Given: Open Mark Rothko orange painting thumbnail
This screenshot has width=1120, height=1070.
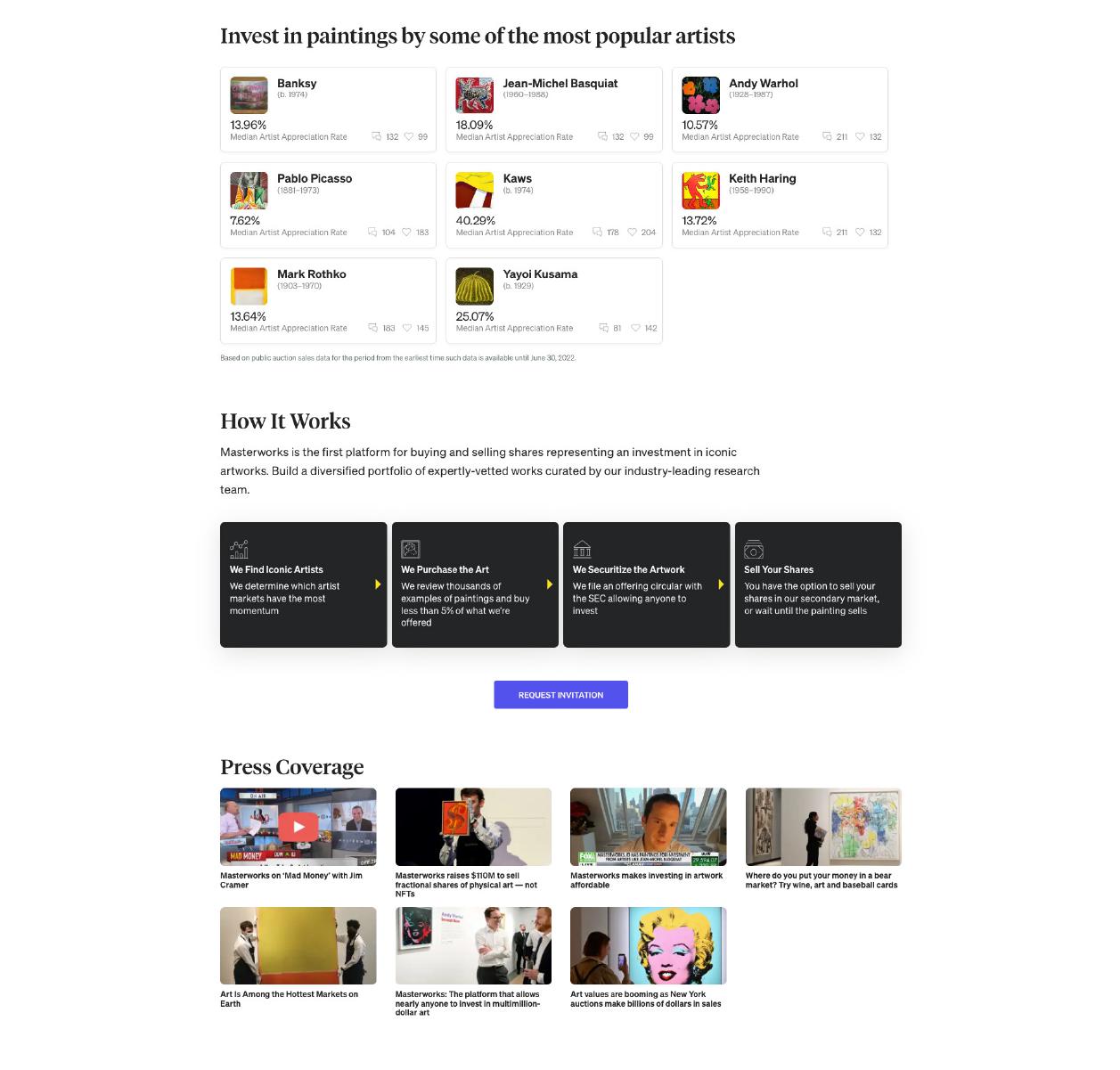Looking at the screenshot, I should pyautogui.click(x=249, y=287).
